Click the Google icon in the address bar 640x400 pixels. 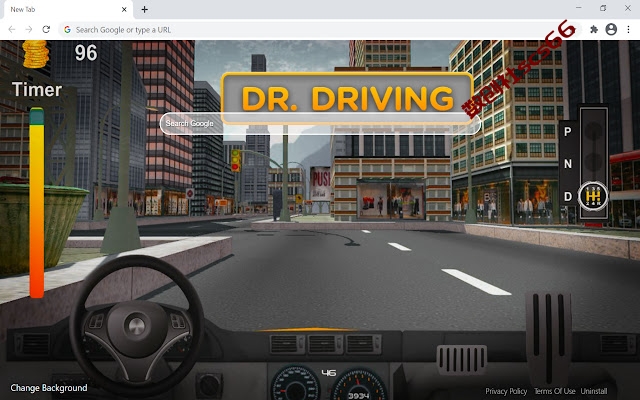[x=67, y=30]
